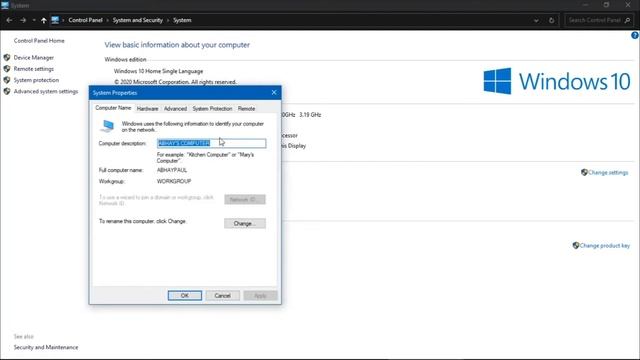
Task: Click the 3.19 GHz processor text
Action: click(310, 115)
